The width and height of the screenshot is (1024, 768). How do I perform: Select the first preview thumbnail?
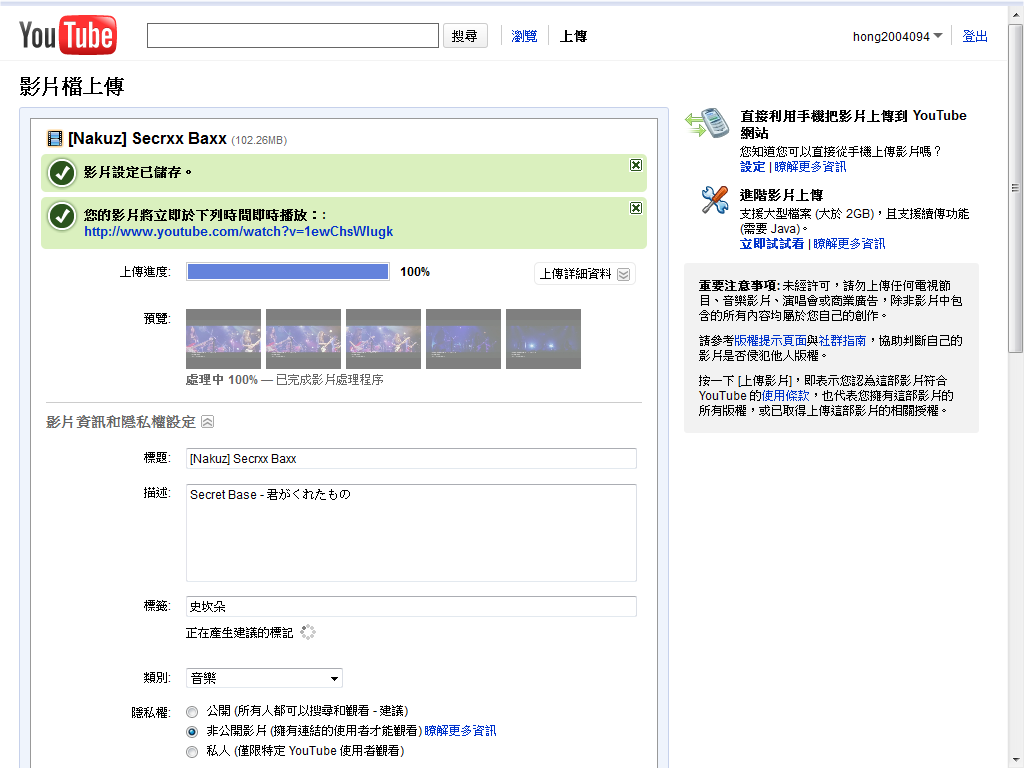(223, 339)
